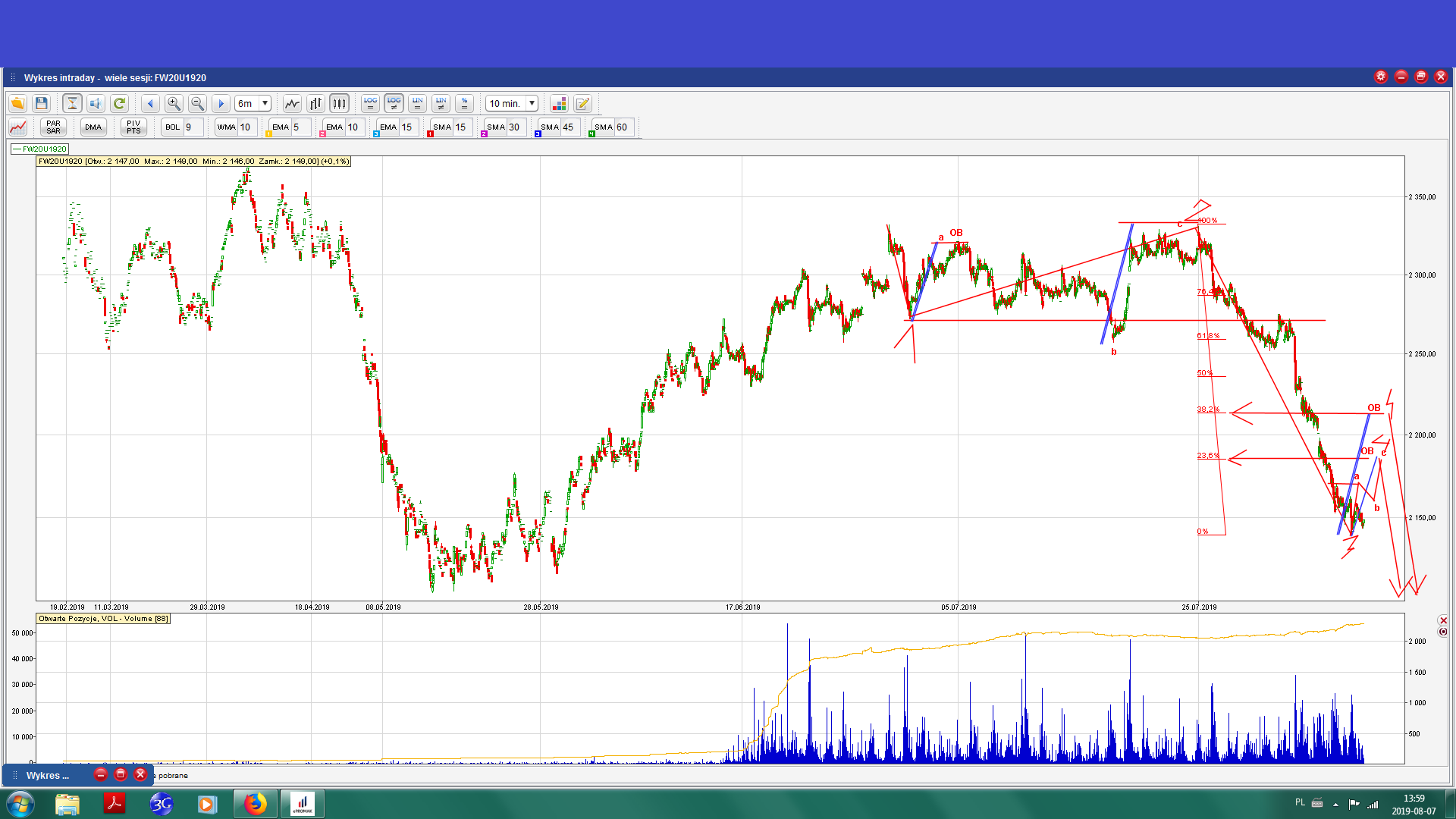Open the 6m period dropdown
This screenshot has width=1456, height=819.
pyautogui.click(x=265, y=103)
